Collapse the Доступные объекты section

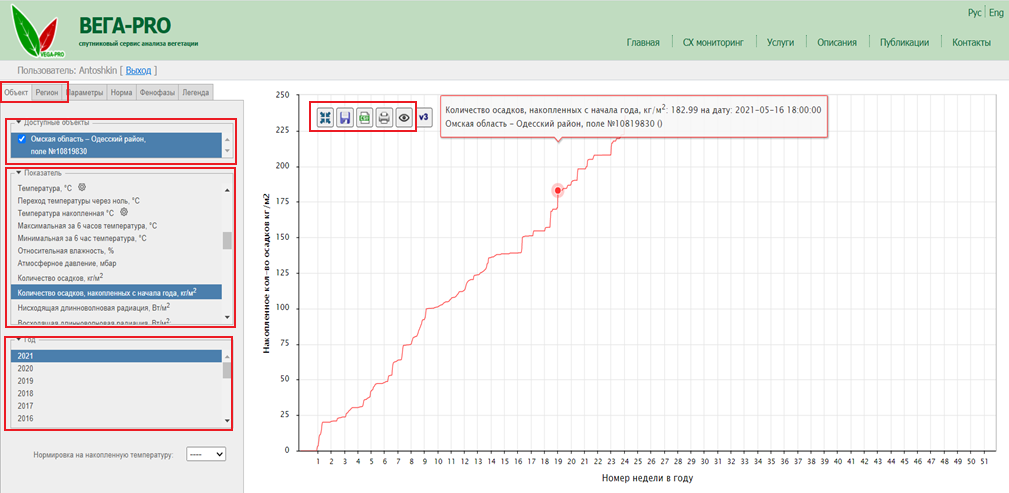18,122
